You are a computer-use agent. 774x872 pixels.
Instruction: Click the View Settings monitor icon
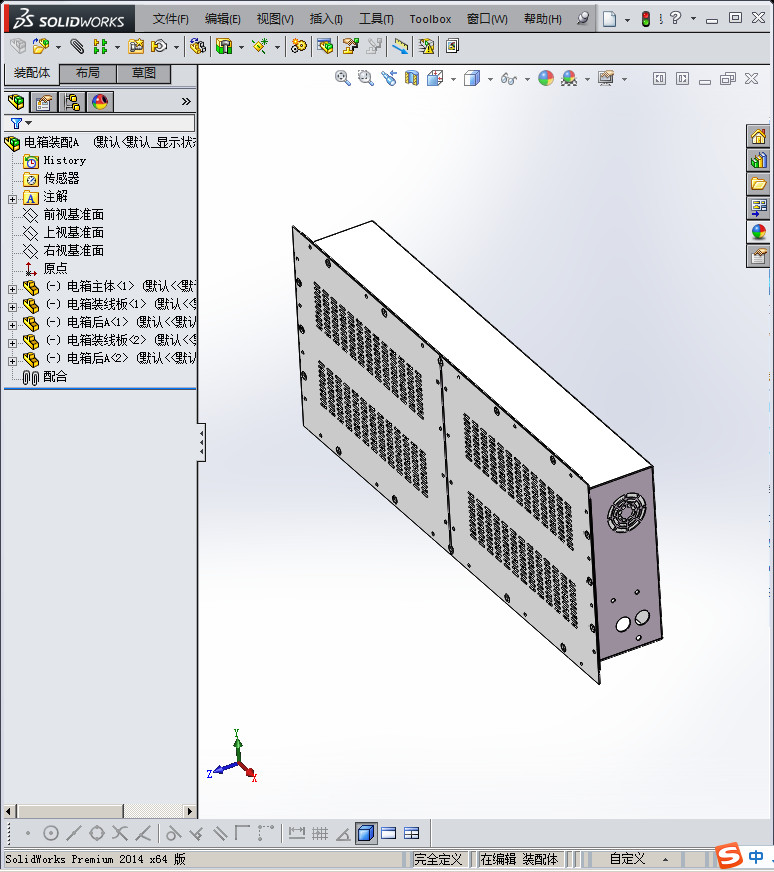606,78
